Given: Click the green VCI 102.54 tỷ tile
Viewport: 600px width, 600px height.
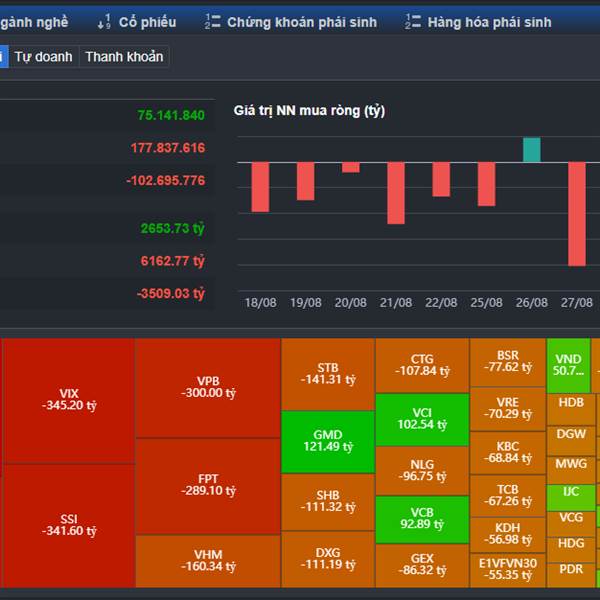Looking at the screenshot, I should (422, 419).
